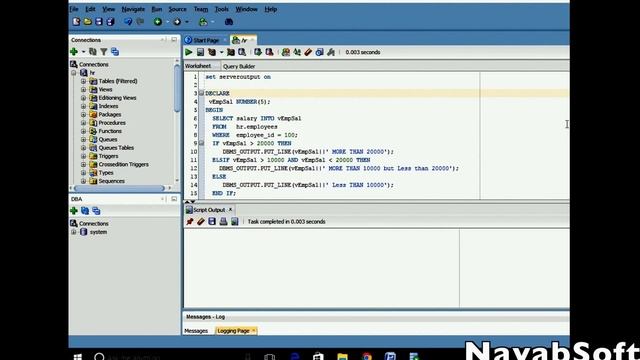Collapse the DECLARE code block fold marker
This screenshot has width=640, height=360.
click(201, 93)
